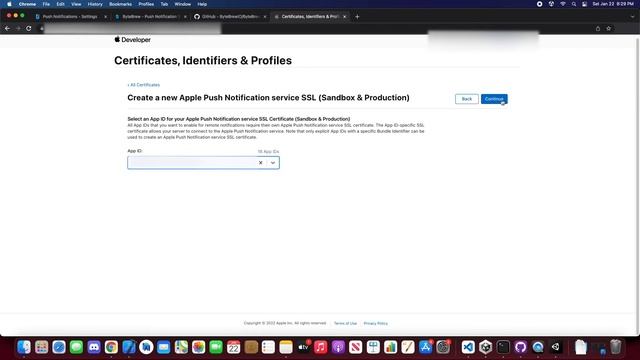640x360 pixels.
Task: Open Terminal from the dock
Action: tap(503, 347)
